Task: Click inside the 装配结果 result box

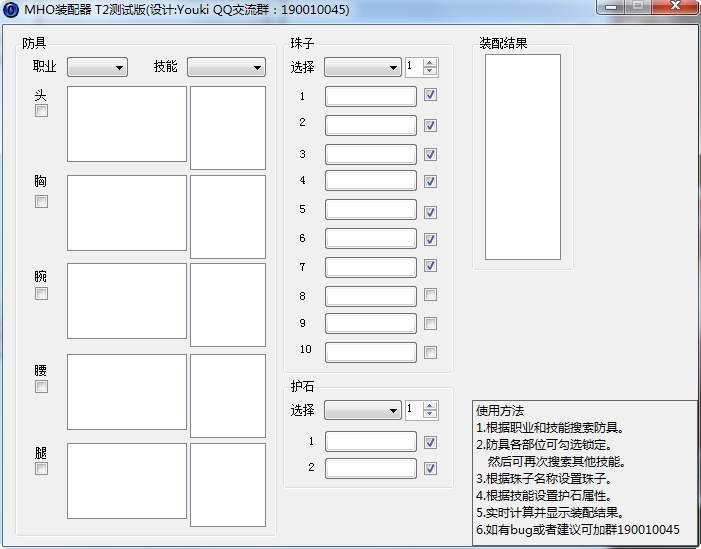Action: pyautogui.click(x=522, y=156)
